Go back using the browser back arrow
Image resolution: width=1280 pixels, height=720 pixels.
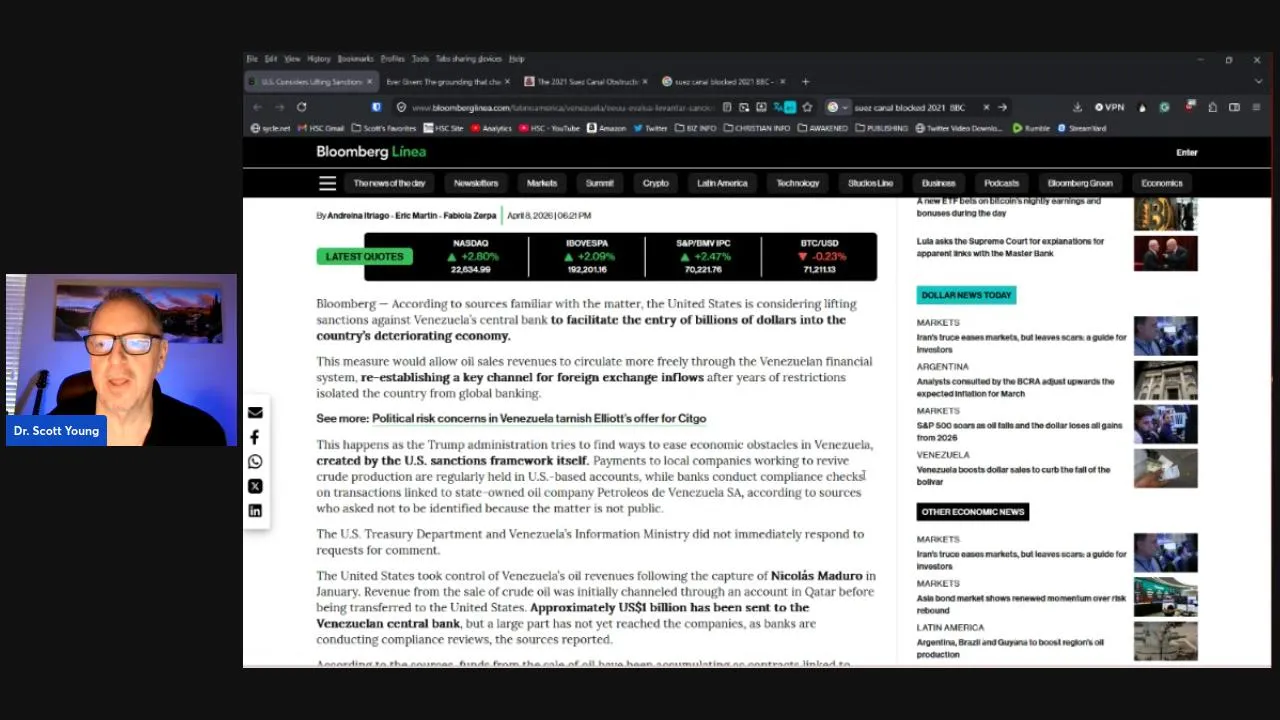pos(257,107)
